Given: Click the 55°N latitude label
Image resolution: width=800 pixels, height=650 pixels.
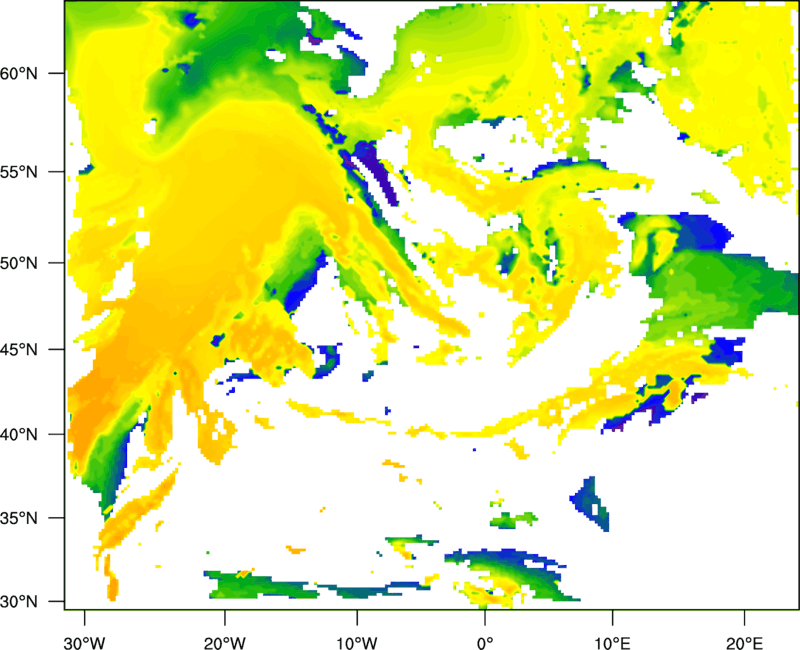Looking at the screenshot, I should pyautogui.click(x=19, y=172).
